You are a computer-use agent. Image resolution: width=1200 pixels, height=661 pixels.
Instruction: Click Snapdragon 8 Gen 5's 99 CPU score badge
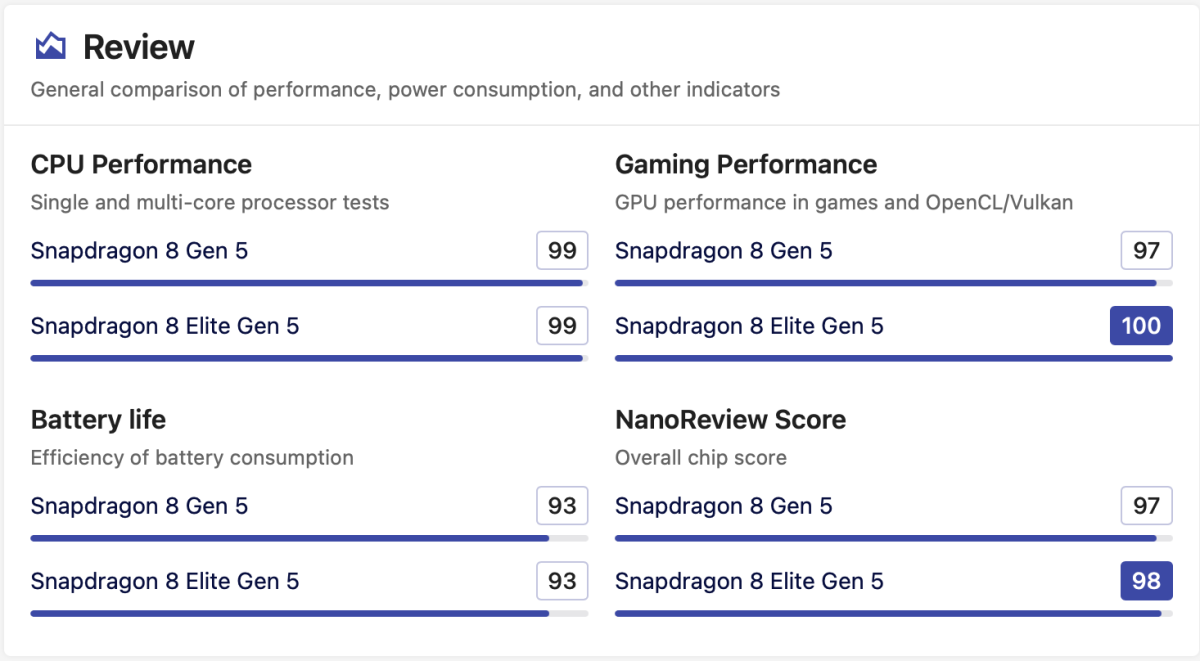pos(562,250)
